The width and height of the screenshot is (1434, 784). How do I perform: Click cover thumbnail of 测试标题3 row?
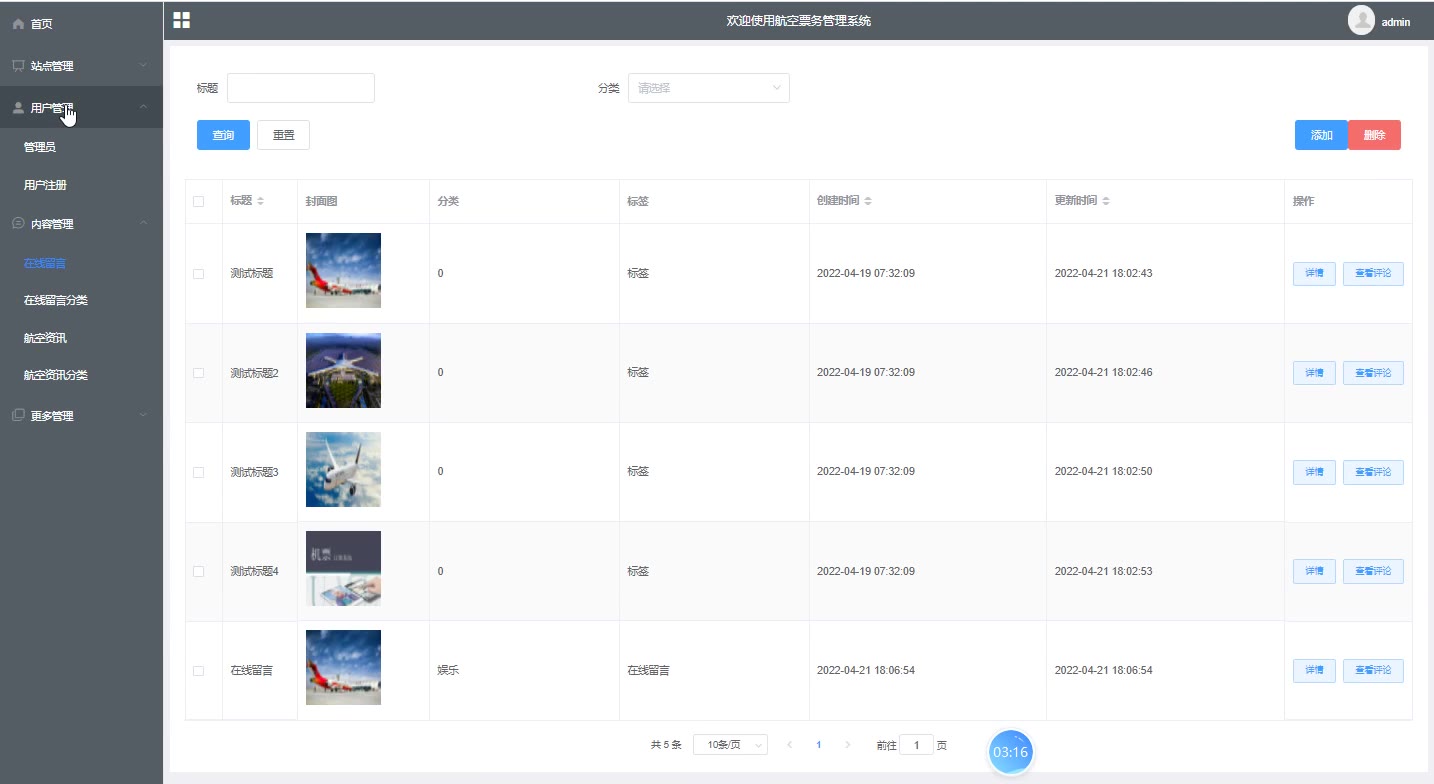pos(343,470)
